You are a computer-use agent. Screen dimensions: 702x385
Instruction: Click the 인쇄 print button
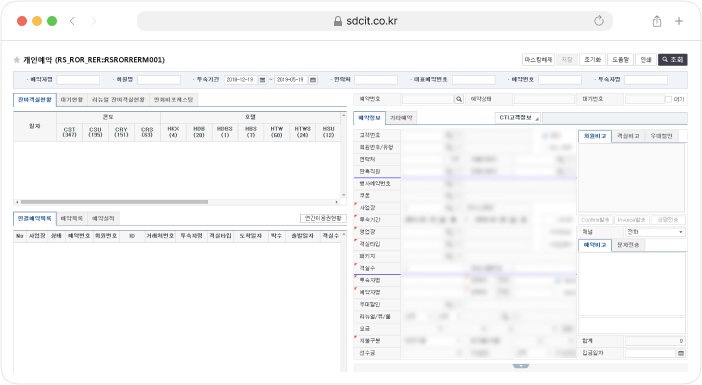tap(646, 60)
